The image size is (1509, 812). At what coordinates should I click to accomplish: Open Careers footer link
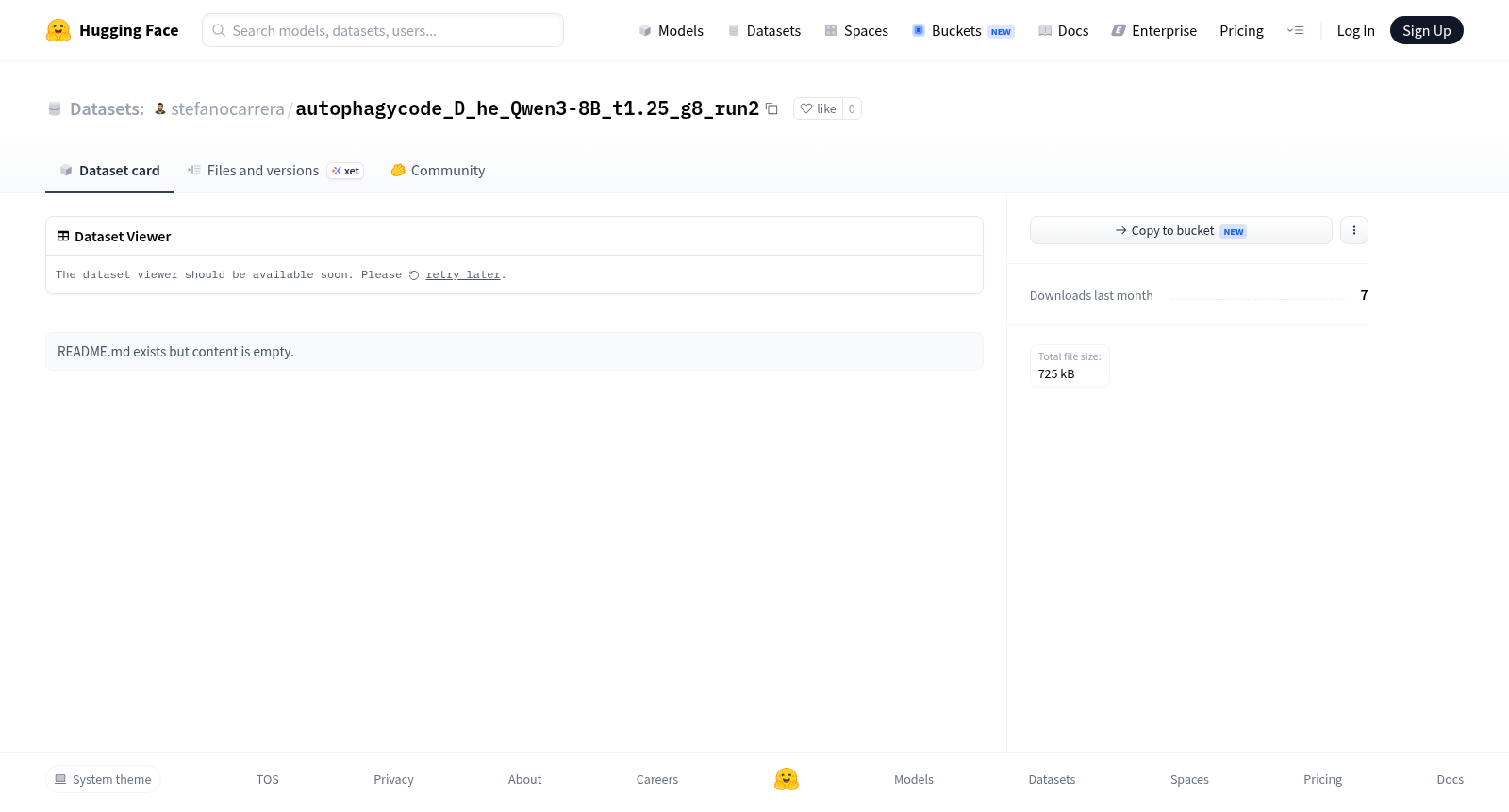(657, 779)
